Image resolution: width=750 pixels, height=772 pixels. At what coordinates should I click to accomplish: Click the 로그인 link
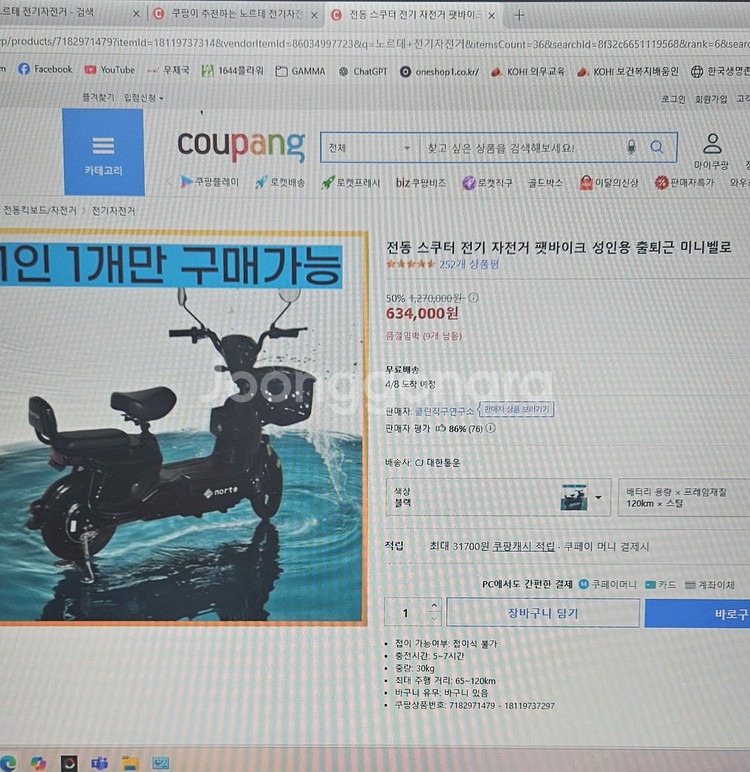673,99
